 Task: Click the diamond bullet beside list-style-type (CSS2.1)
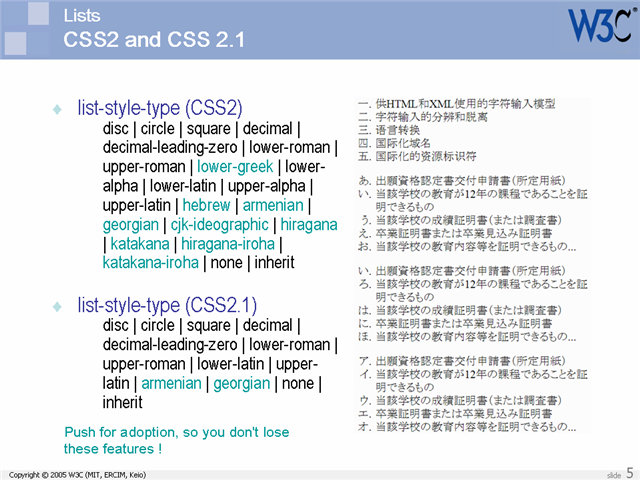[x=57, y=306]
